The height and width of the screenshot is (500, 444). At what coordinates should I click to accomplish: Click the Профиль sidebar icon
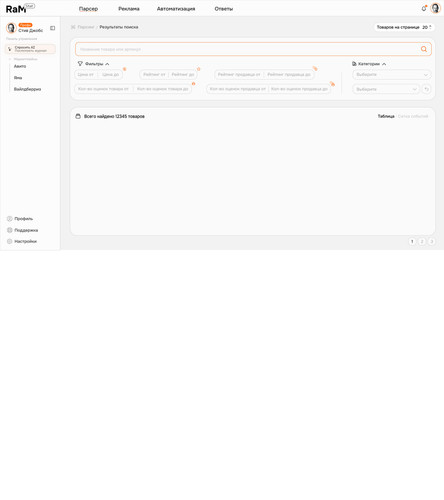point(10,219)
